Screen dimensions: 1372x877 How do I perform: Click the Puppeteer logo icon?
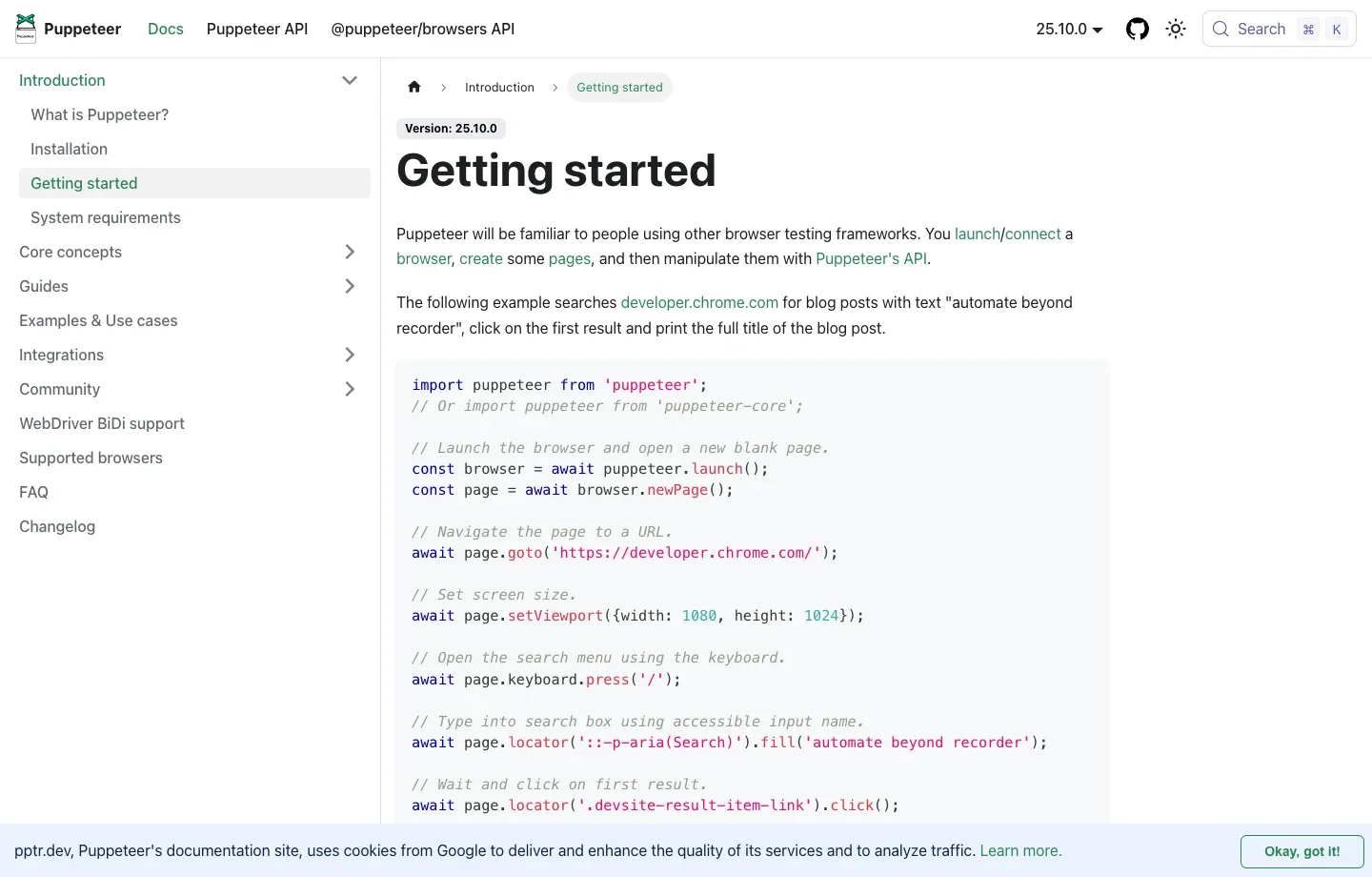pos(26,29)
